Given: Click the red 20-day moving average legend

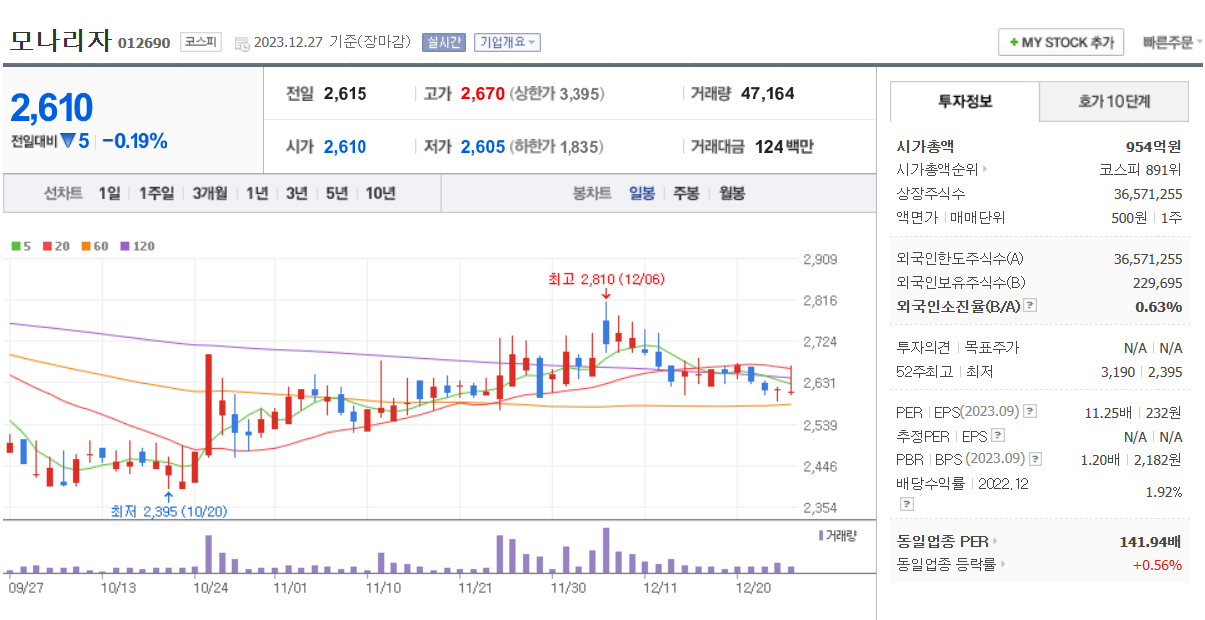Looking at the screenshot, I should [56, 245].
